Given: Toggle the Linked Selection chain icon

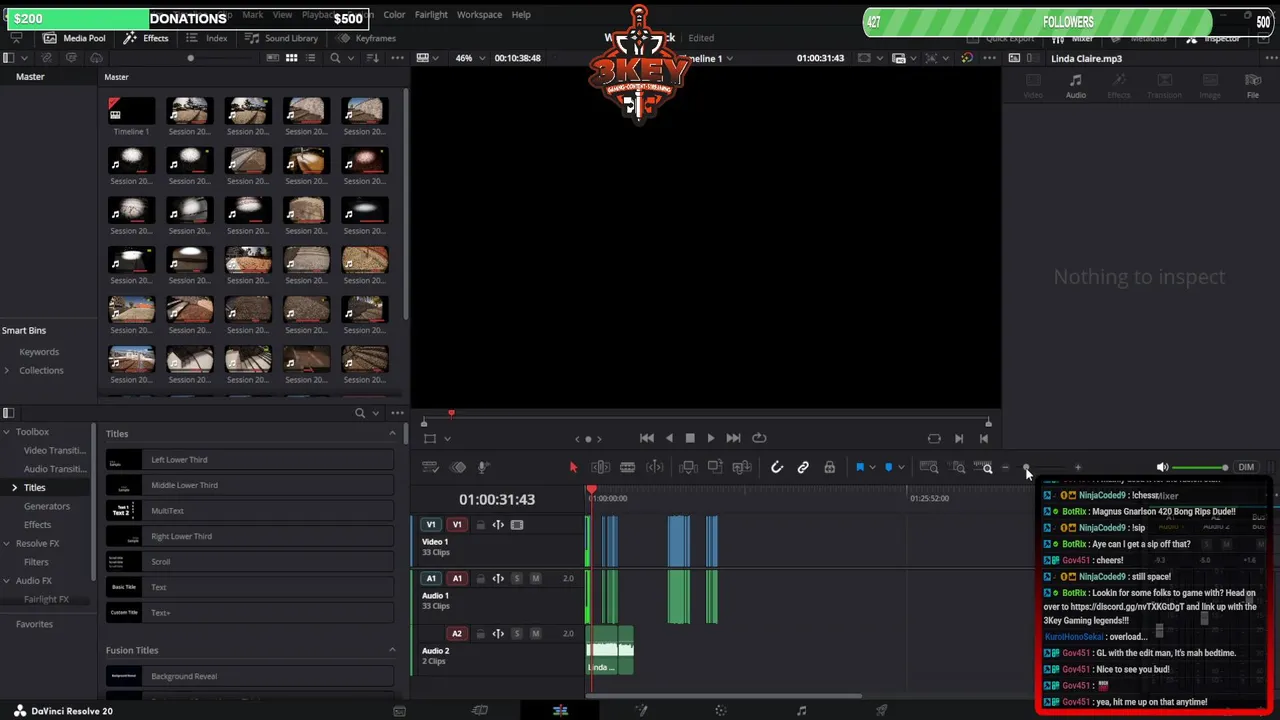Looking at the screenshot, I should coord(803,467).
